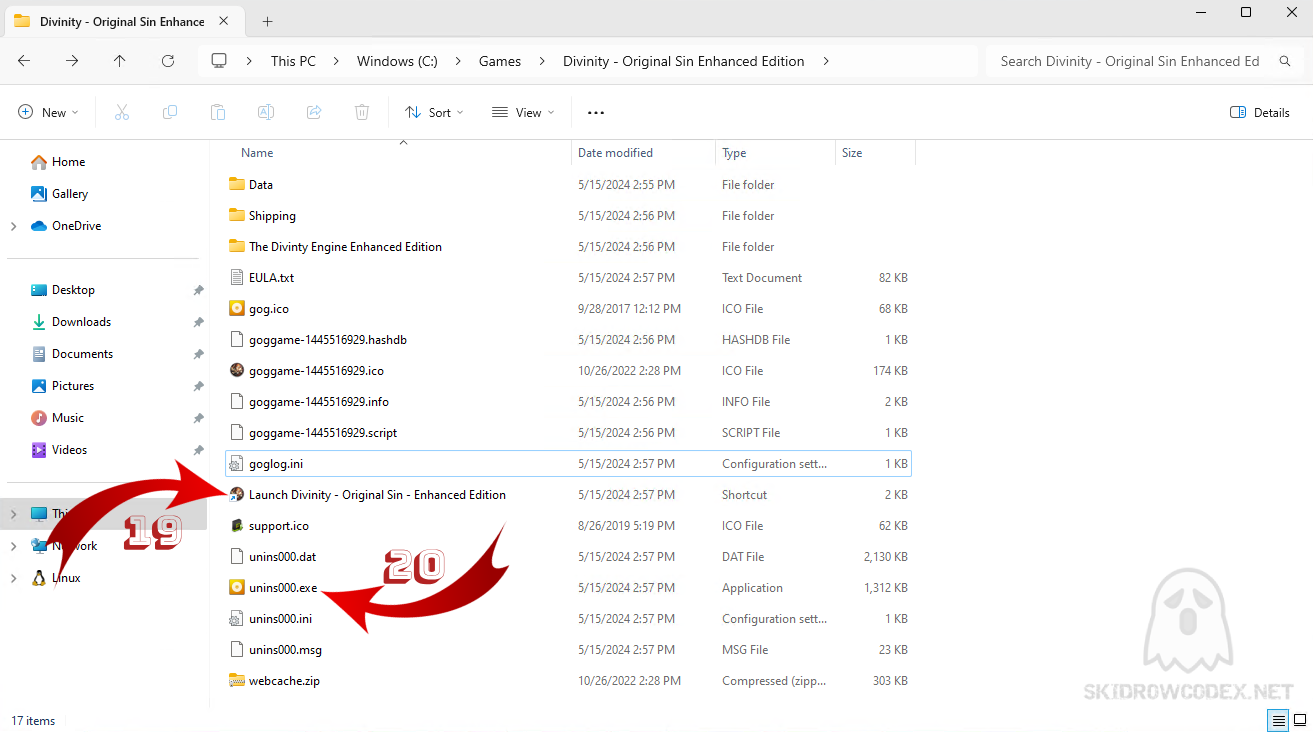Select the support.ico file icon
The width and height of the screenshot is (1313, 732).
tap(237, 525)
